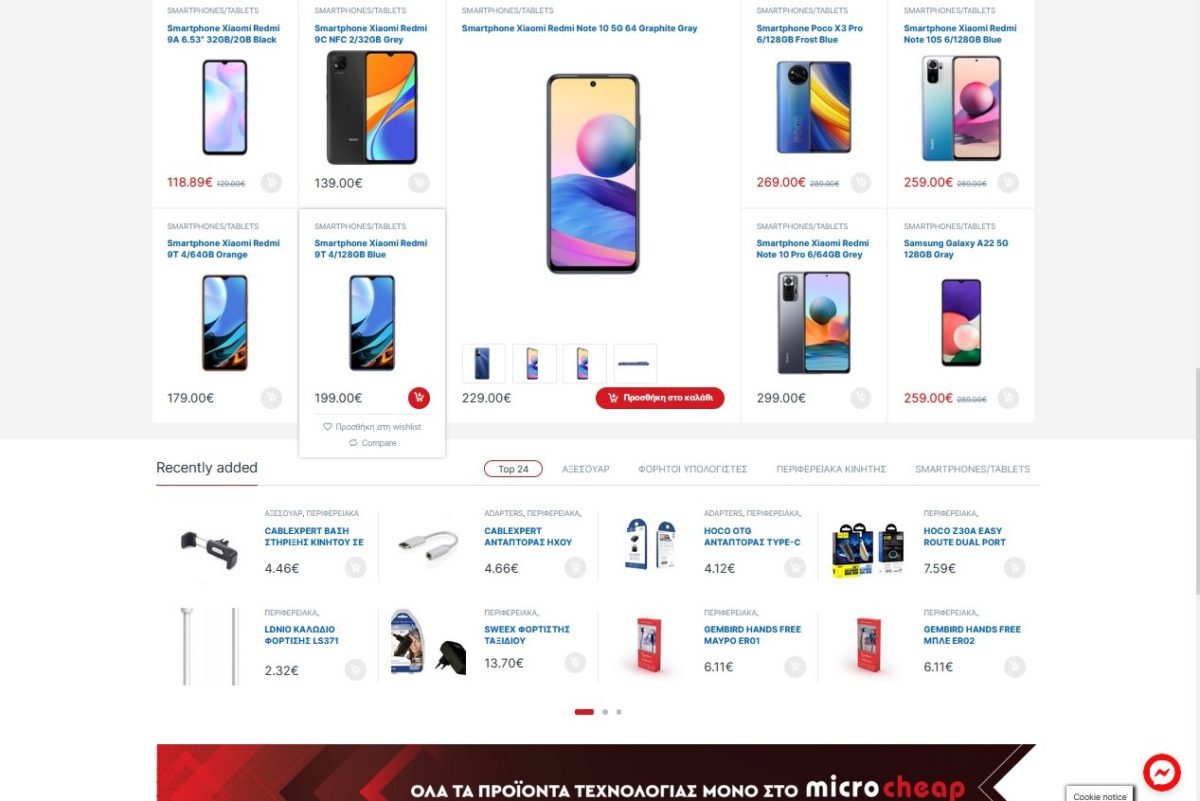Screen dimensions: 1200x801
Task: Add Hoco Z30A dual port to cart
Action: 1015,568
